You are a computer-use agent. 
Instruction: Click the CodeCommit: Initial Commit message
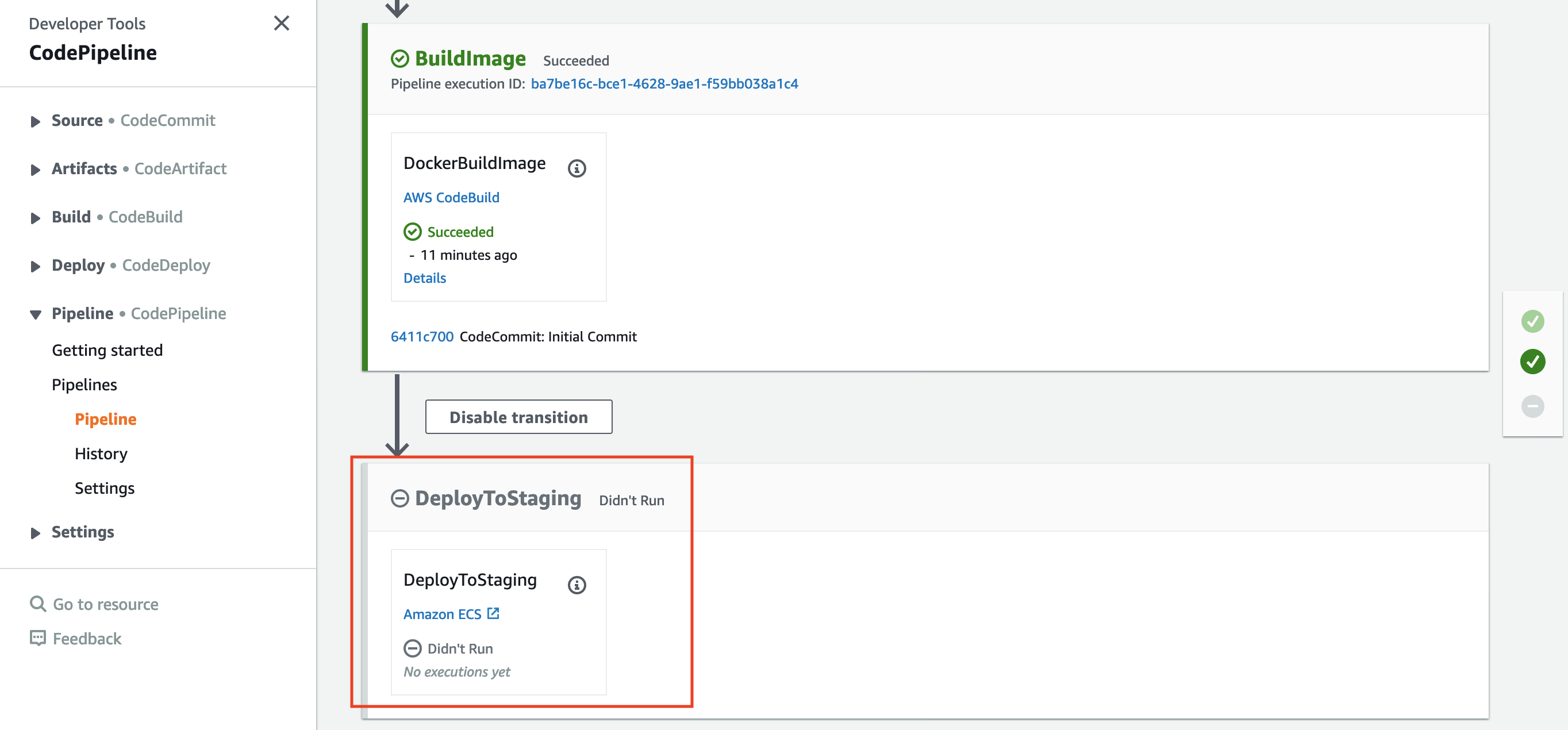pyautogui.click(x=548, y=337)
